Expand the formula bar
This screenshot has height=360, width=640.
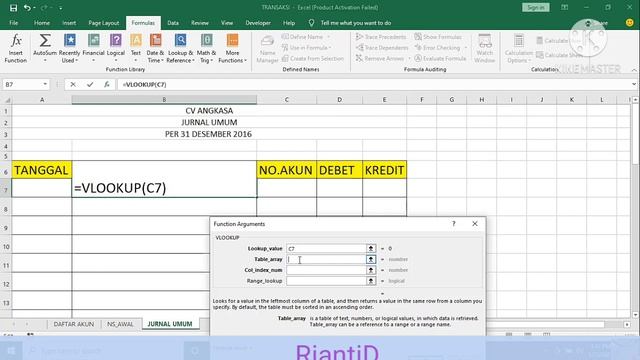(633, 84)
